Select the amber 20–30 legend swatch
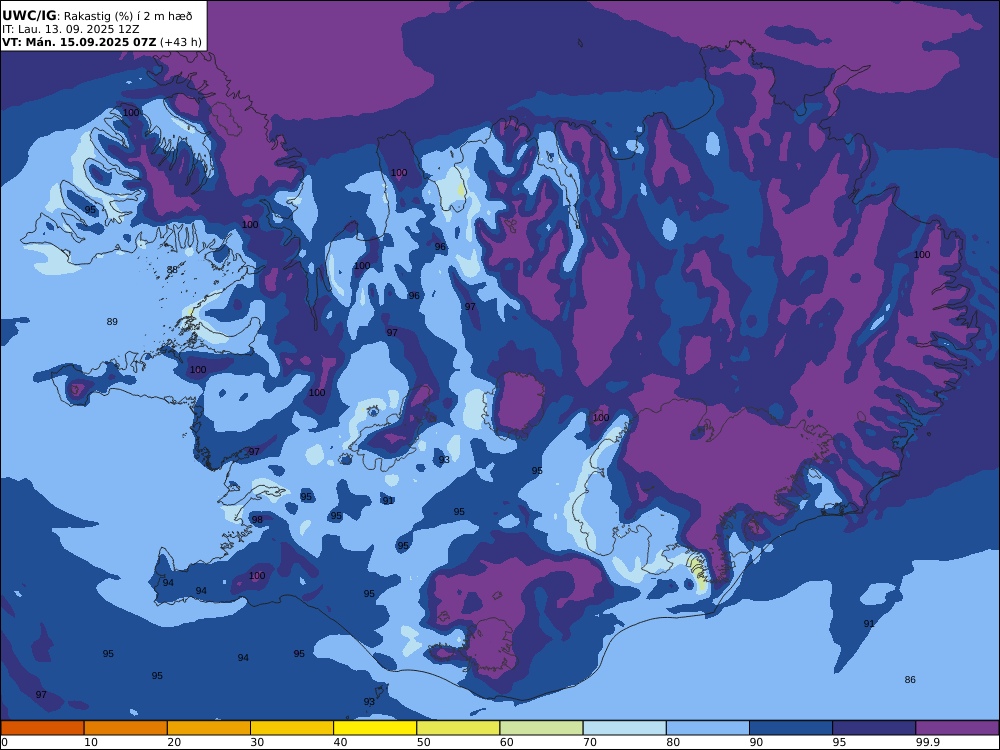Image resolution: width=1000 pixels, height=750 pixels. (209, 728)
